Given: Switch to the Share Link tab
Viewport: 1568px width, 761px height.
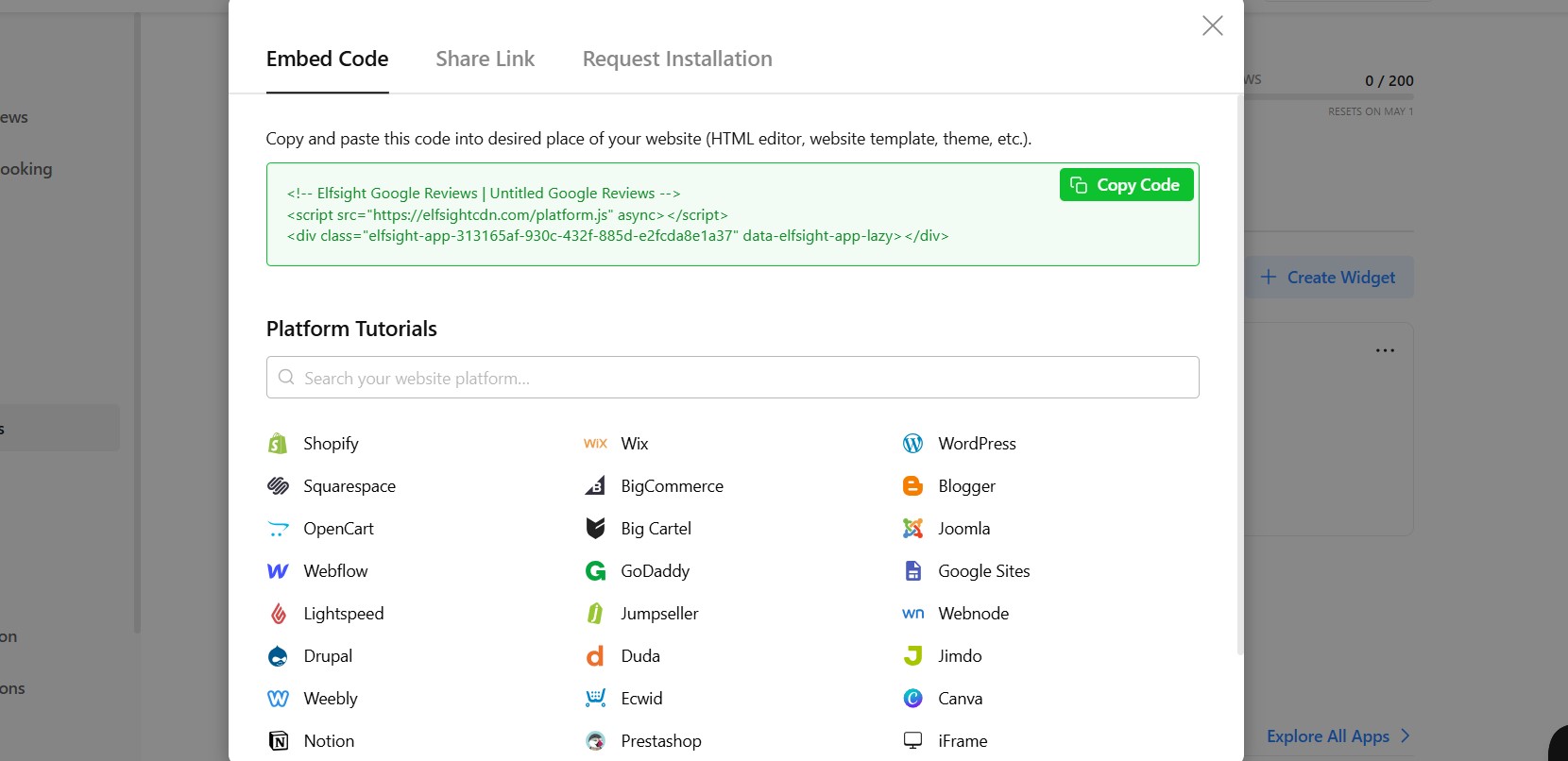Looking at the screenshot, I should [485, 59].
